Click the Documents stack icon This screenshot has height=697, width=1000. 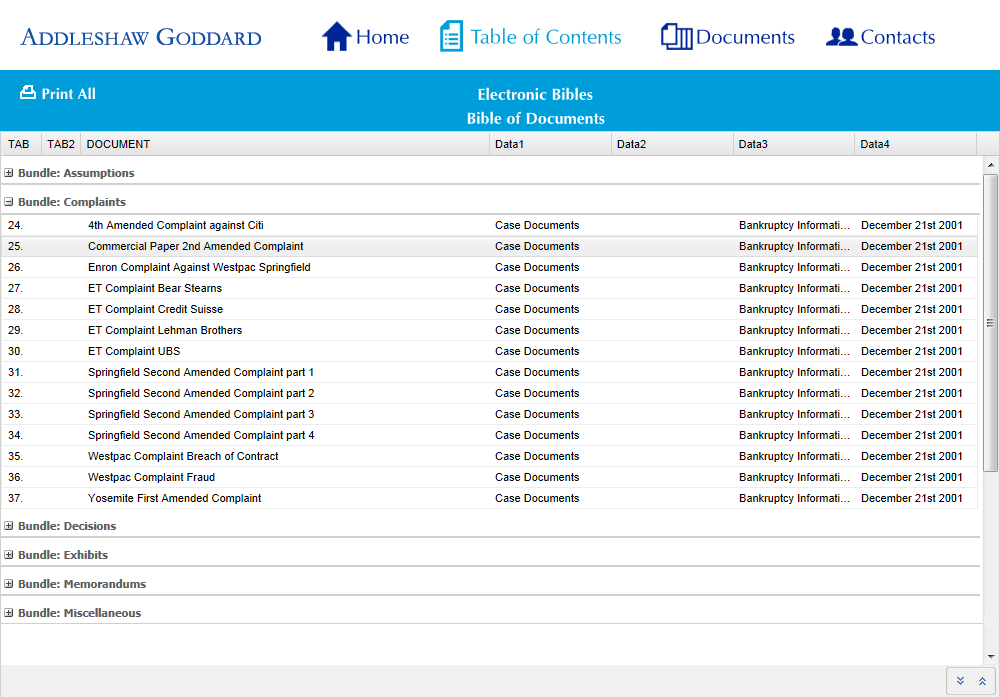677,36
